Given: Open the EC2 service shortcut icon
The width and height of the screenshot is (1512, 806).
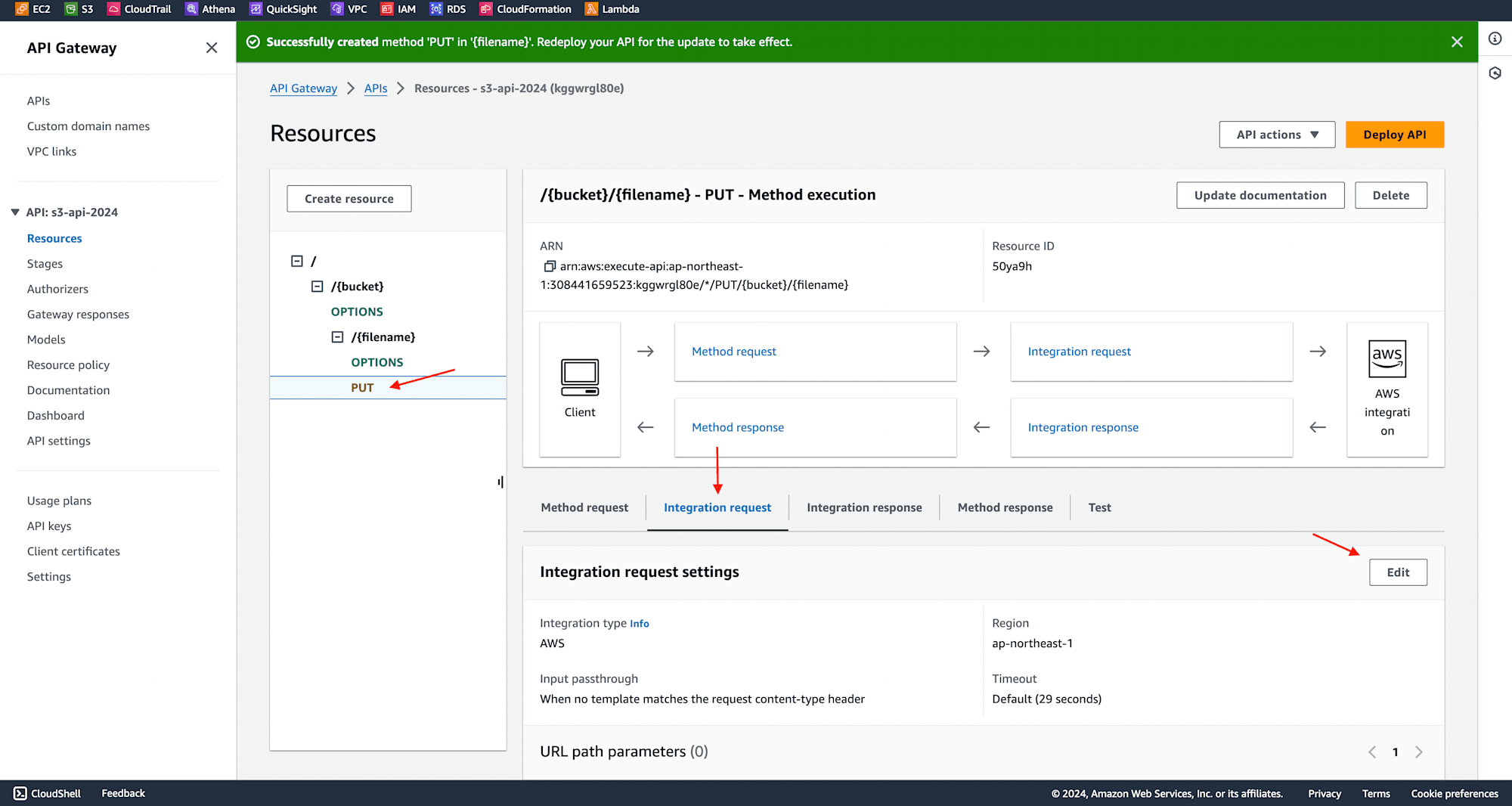Looking at the screenshot, I should pos(21,9).
